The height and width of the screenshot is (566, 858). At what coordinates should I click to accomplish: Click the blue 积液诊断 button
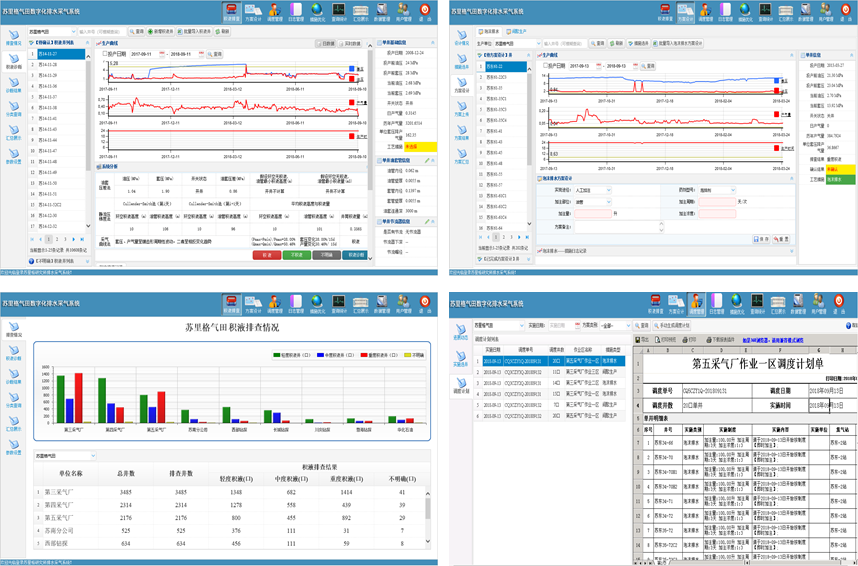click(355, 255)
